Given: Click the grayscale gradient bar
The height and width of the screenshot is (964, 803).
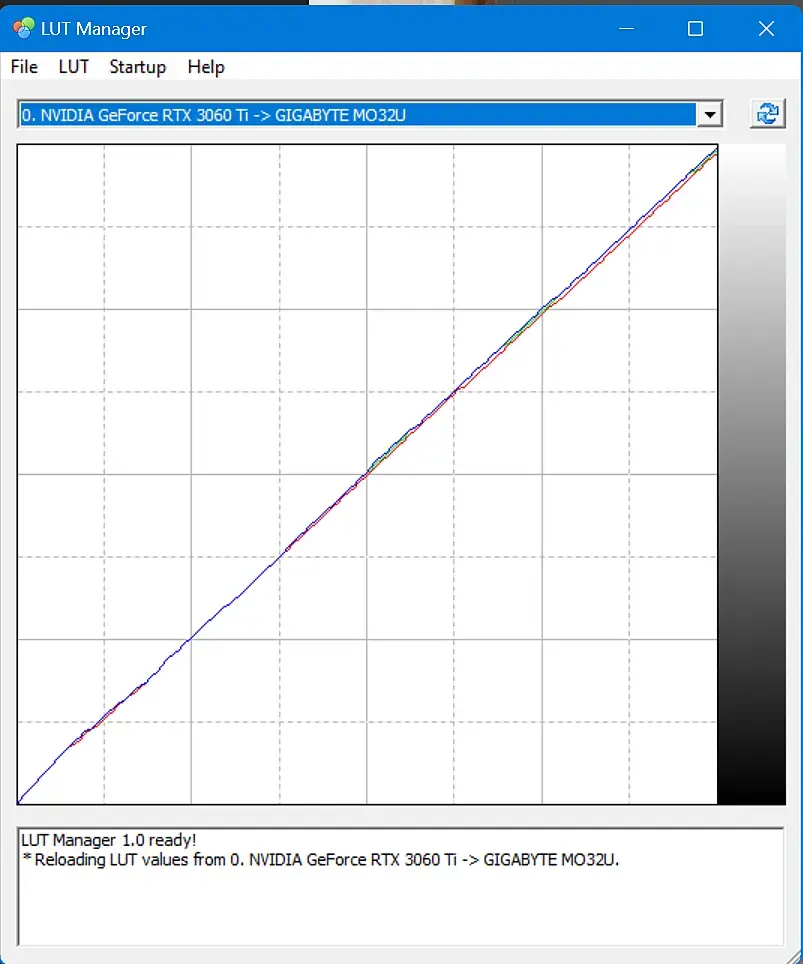Looking at the screenshot, I should click(751, 474).
